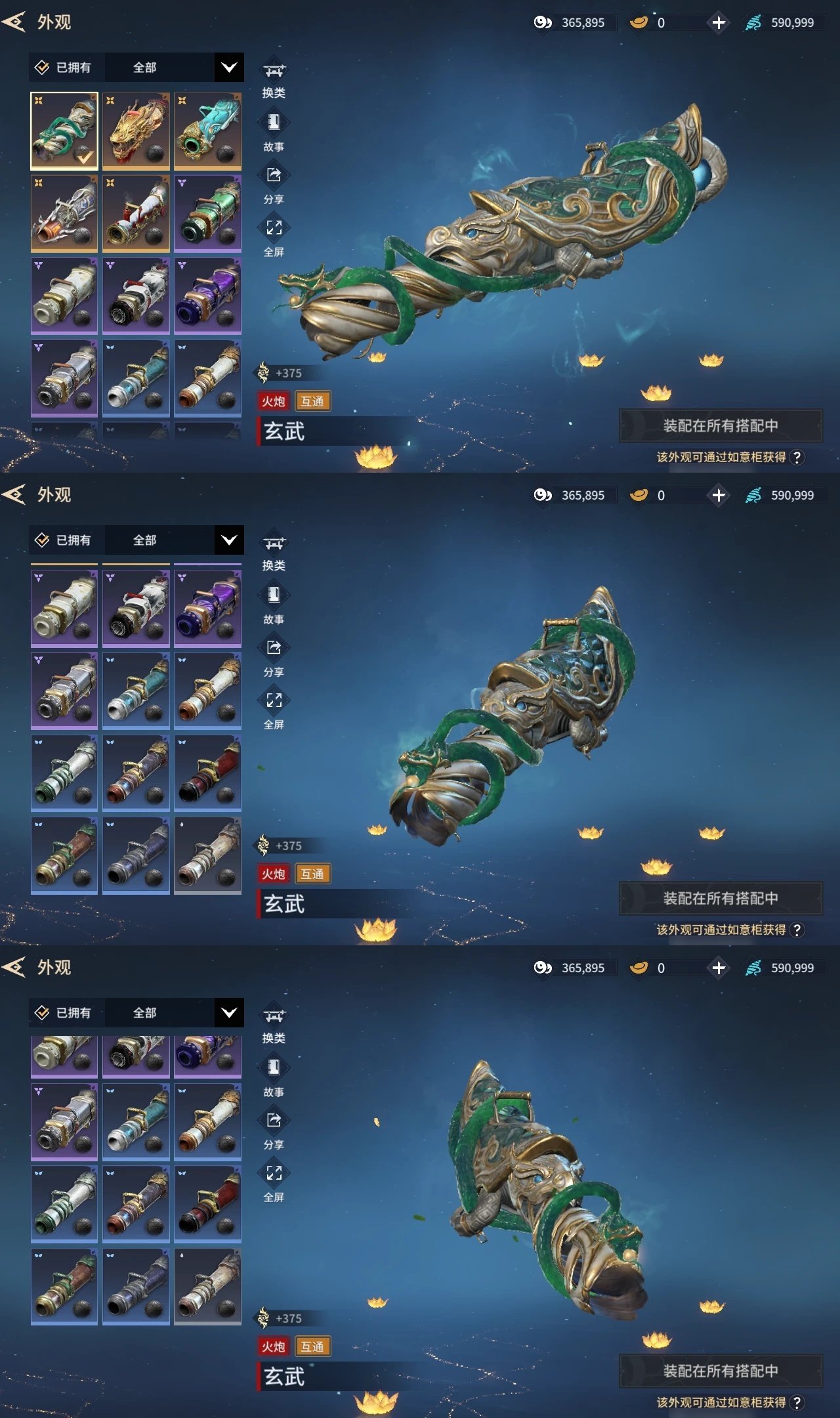Click the plus icon to add ingots in top screen
Screen dimensions: 840x1418
pos(719,22)
